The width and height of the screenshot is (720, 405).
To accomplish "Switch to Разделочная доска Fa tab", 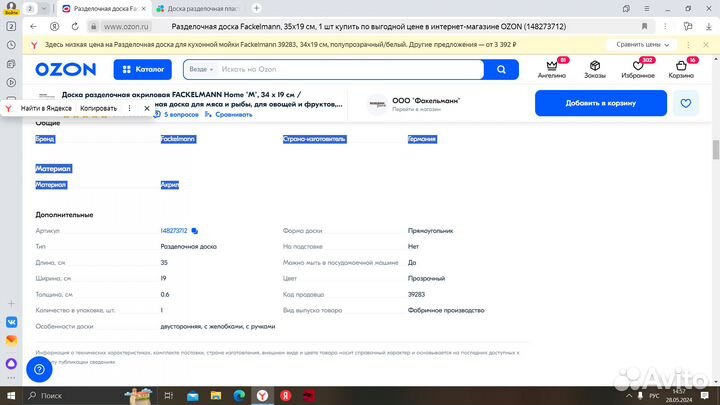I will click(105, 9).
